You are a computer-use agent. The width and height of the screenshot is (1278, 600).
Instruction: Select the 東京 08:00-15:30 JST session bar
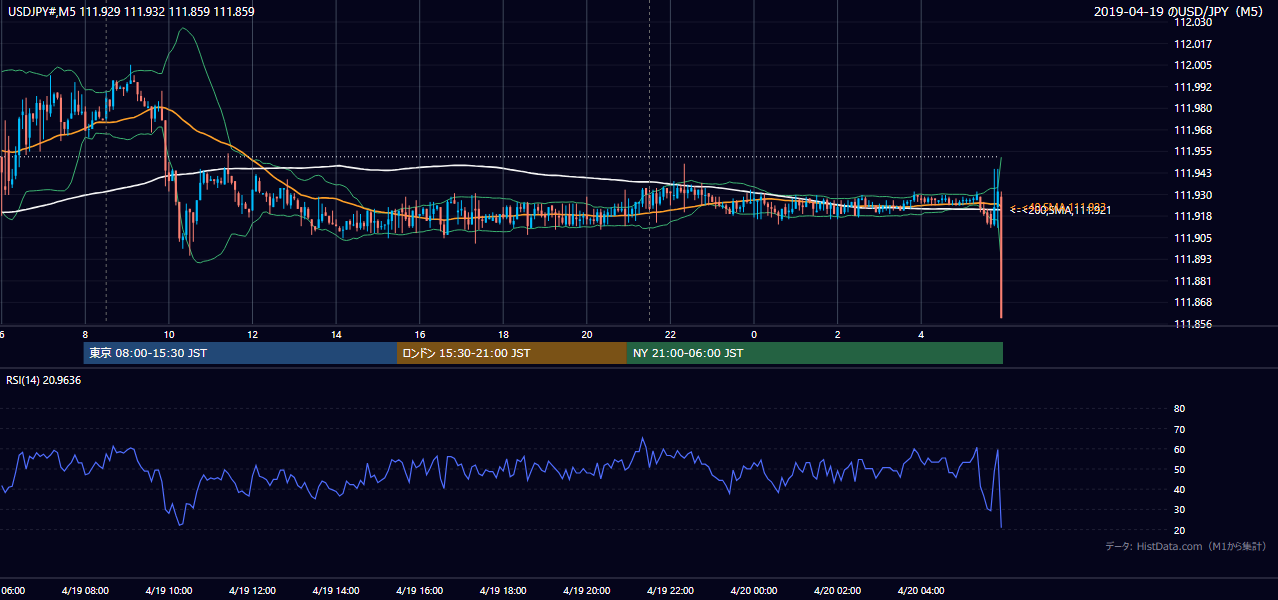(x=240, y=353)
